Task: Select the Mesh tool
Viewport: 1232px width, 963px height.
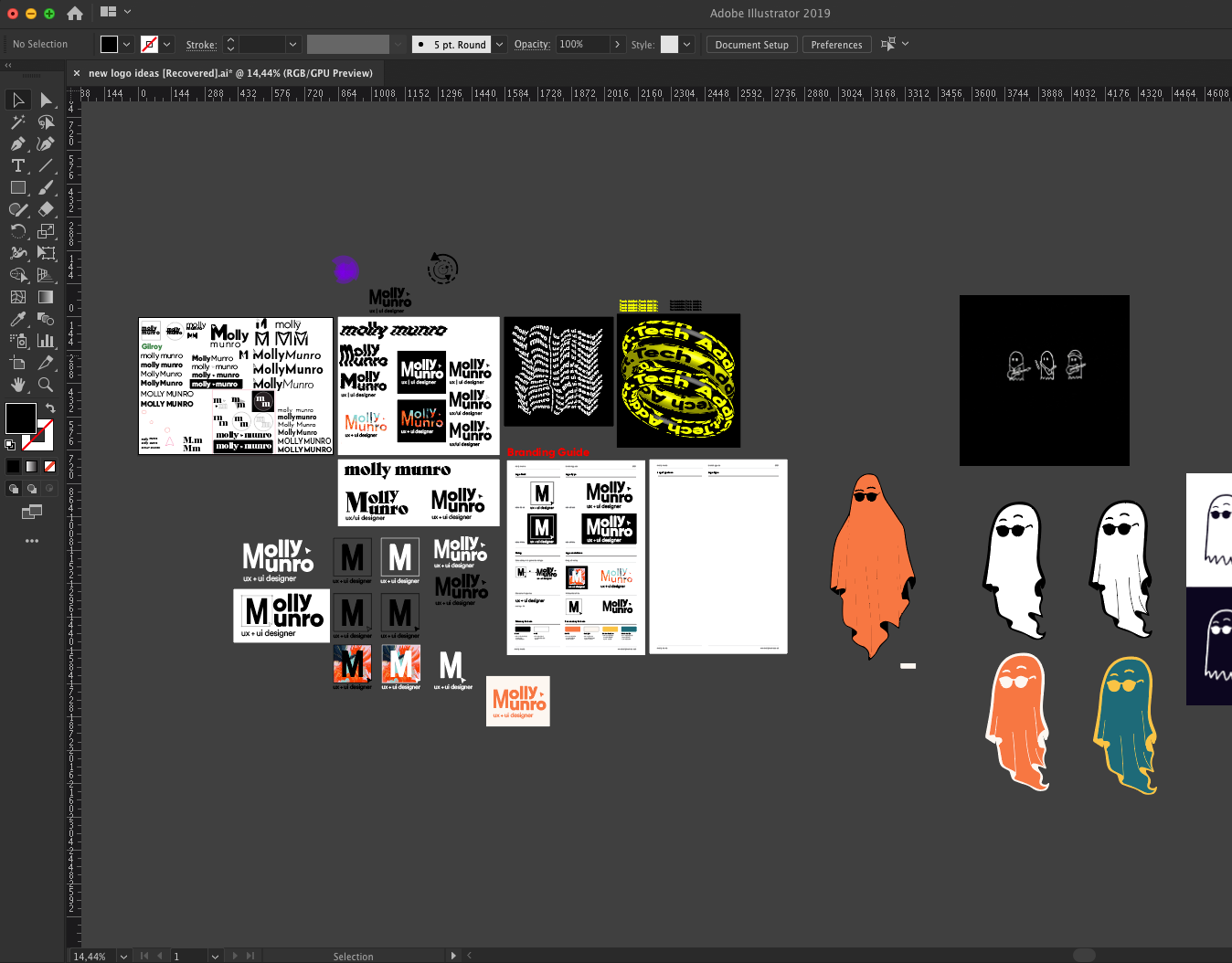Action: [17, 297]
